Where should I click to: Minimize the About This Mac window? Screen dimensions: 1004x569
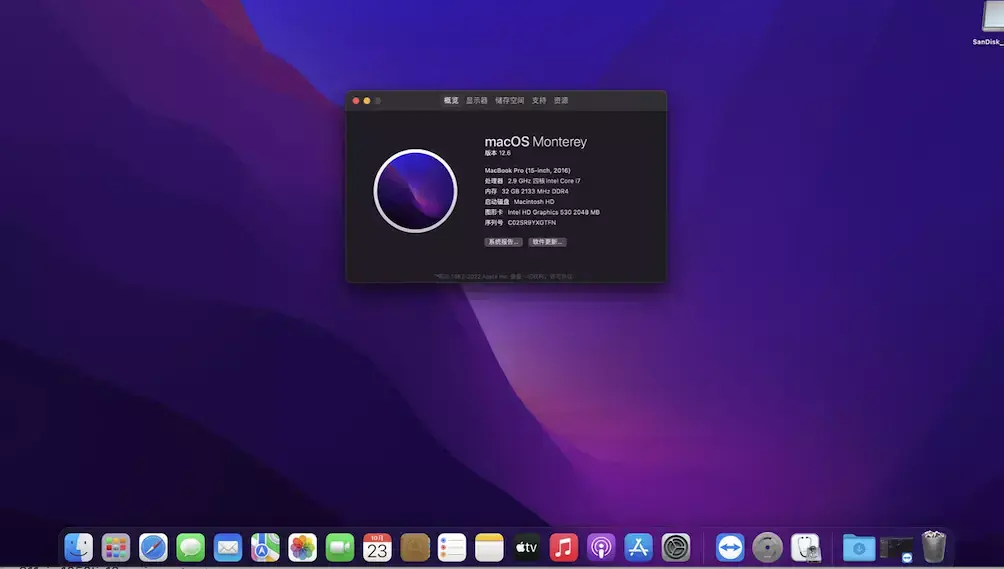[367, 100]
